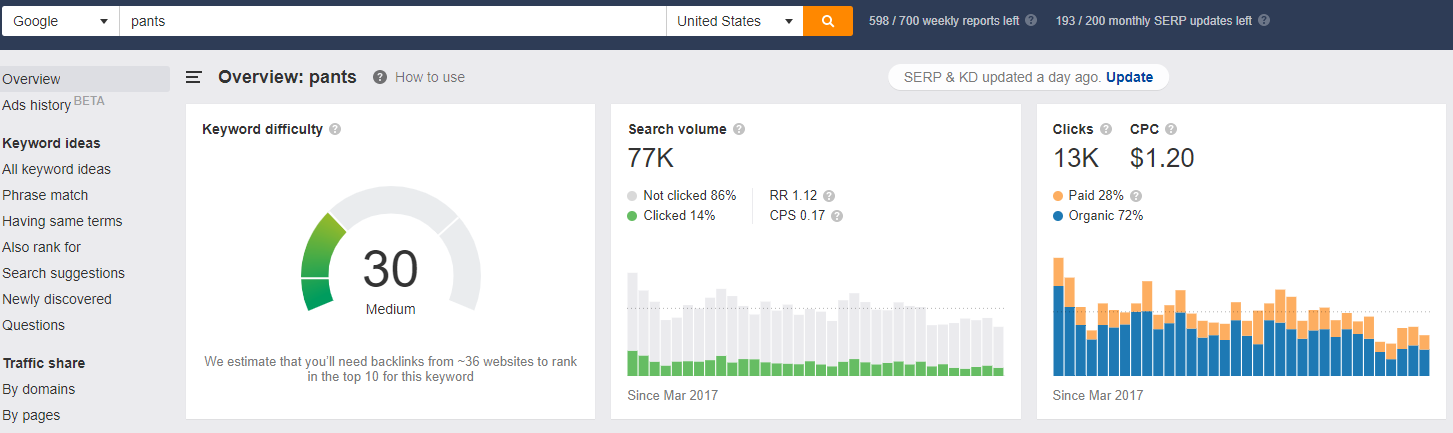
Task: Open Phrase match report
Action: 45,195
